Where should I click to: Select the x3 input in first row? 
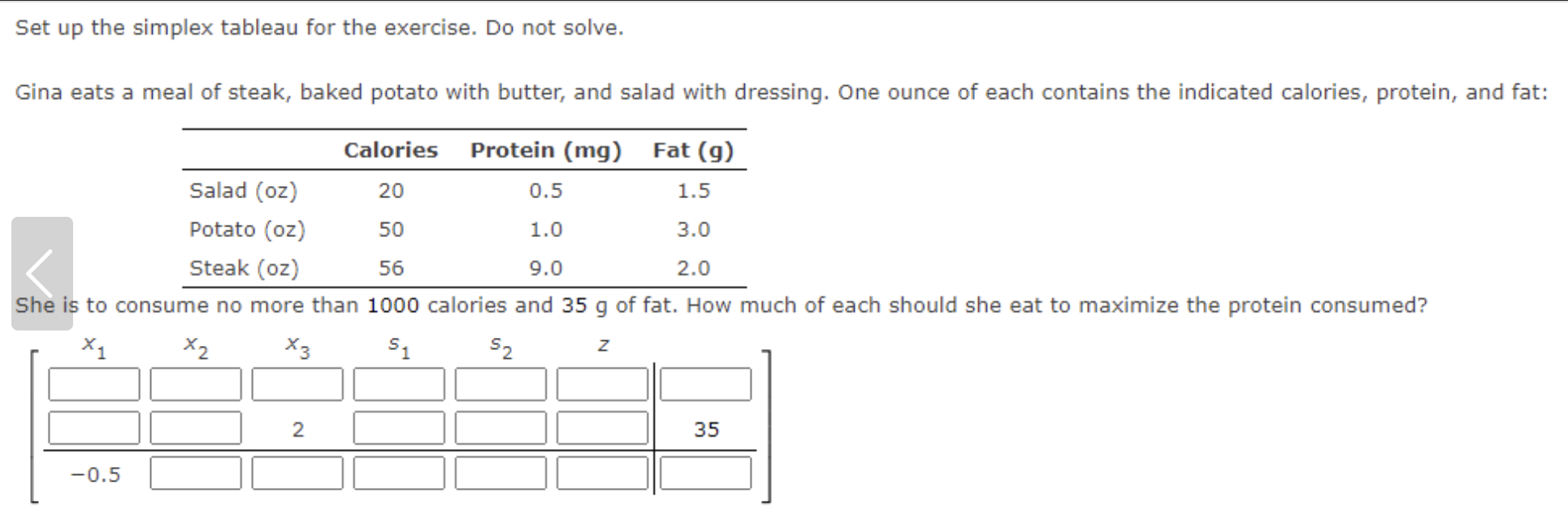click(x=297, y=384)
